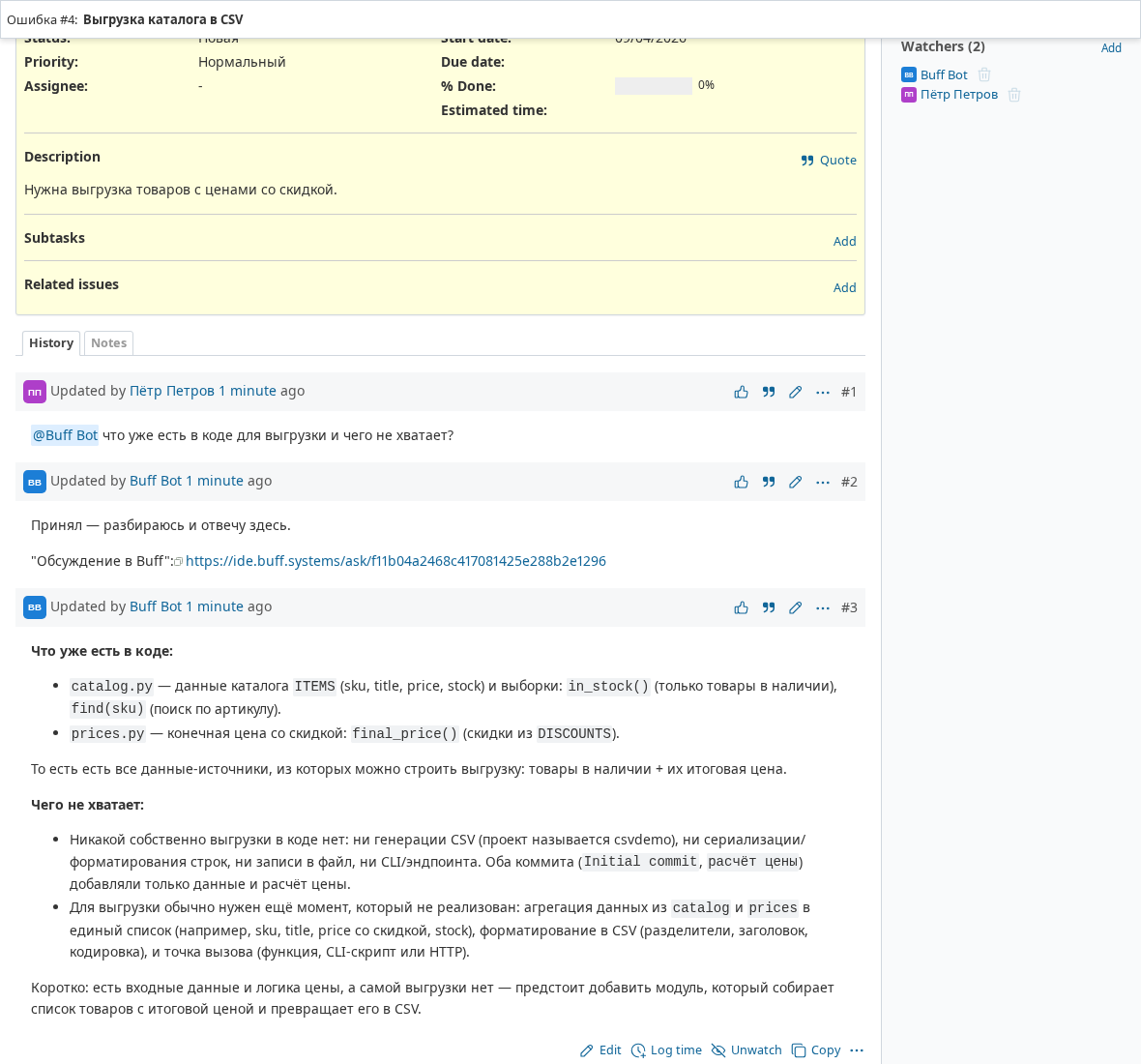This screenshot has height=1064, width=1141.
Task: Click '1 minute' timestamp on comment #2
Action: (x=215, y=481)
